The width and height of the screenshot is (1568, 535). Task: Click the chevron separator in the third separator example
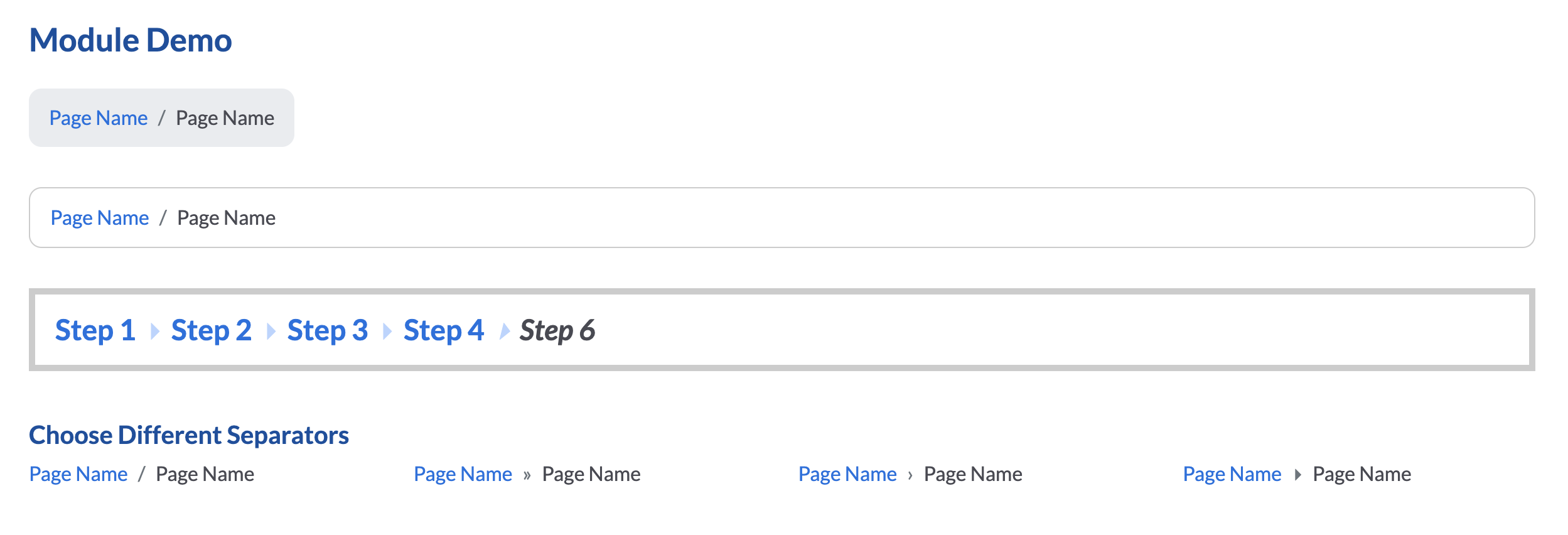[911, 475]
